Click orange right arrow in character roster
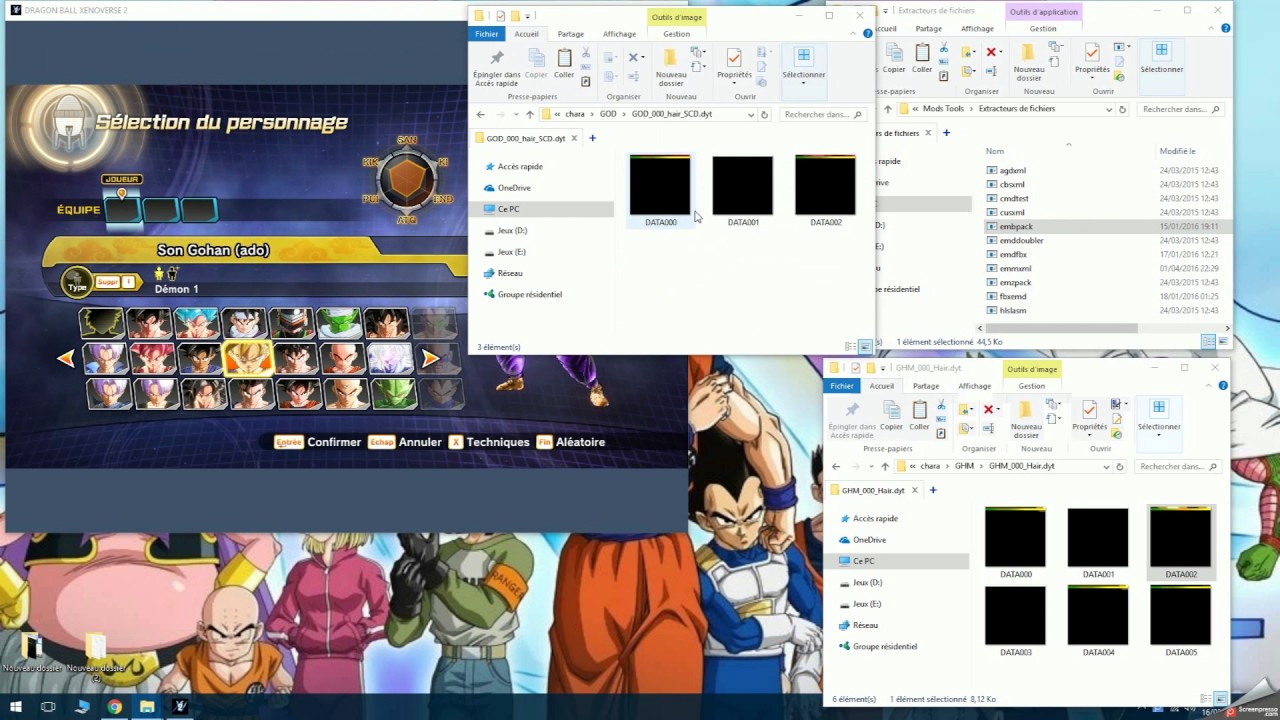This screenshot has width=1280, height=720. [430, 358]
